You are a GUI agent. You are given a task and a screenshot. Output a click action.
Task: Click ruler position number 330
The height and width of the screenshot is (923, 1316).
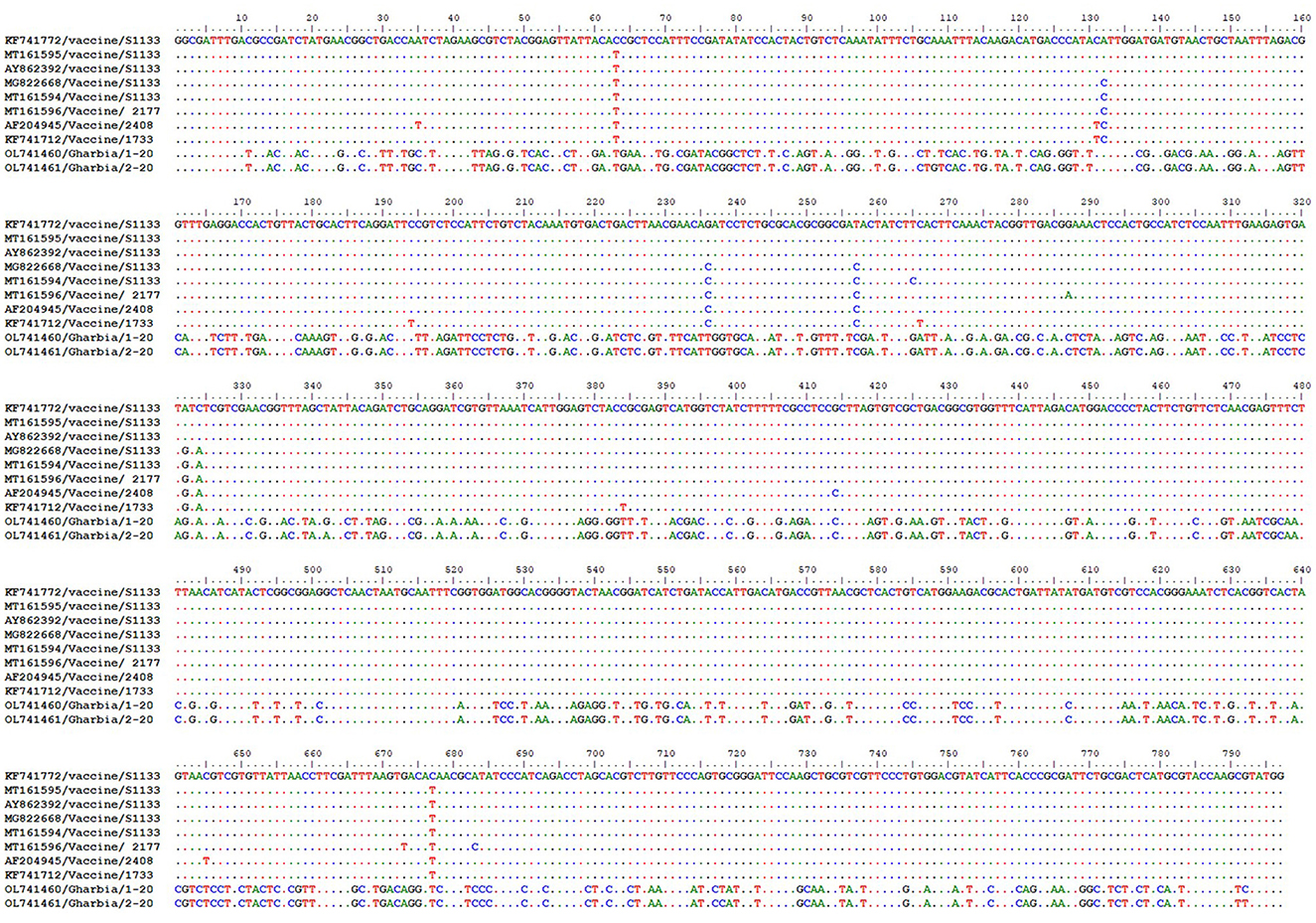pyautogui.click(x=241, y=385)
